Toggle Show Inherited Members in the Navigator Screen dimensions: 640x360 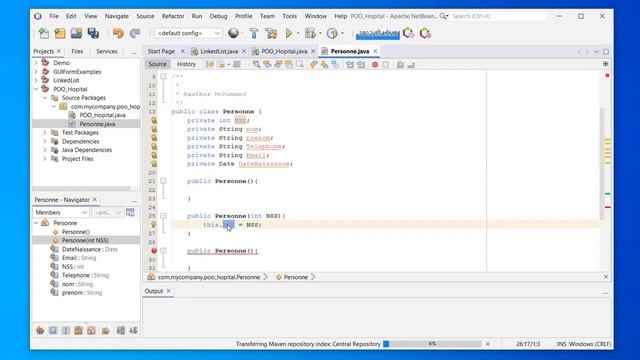tap(40, 330)
